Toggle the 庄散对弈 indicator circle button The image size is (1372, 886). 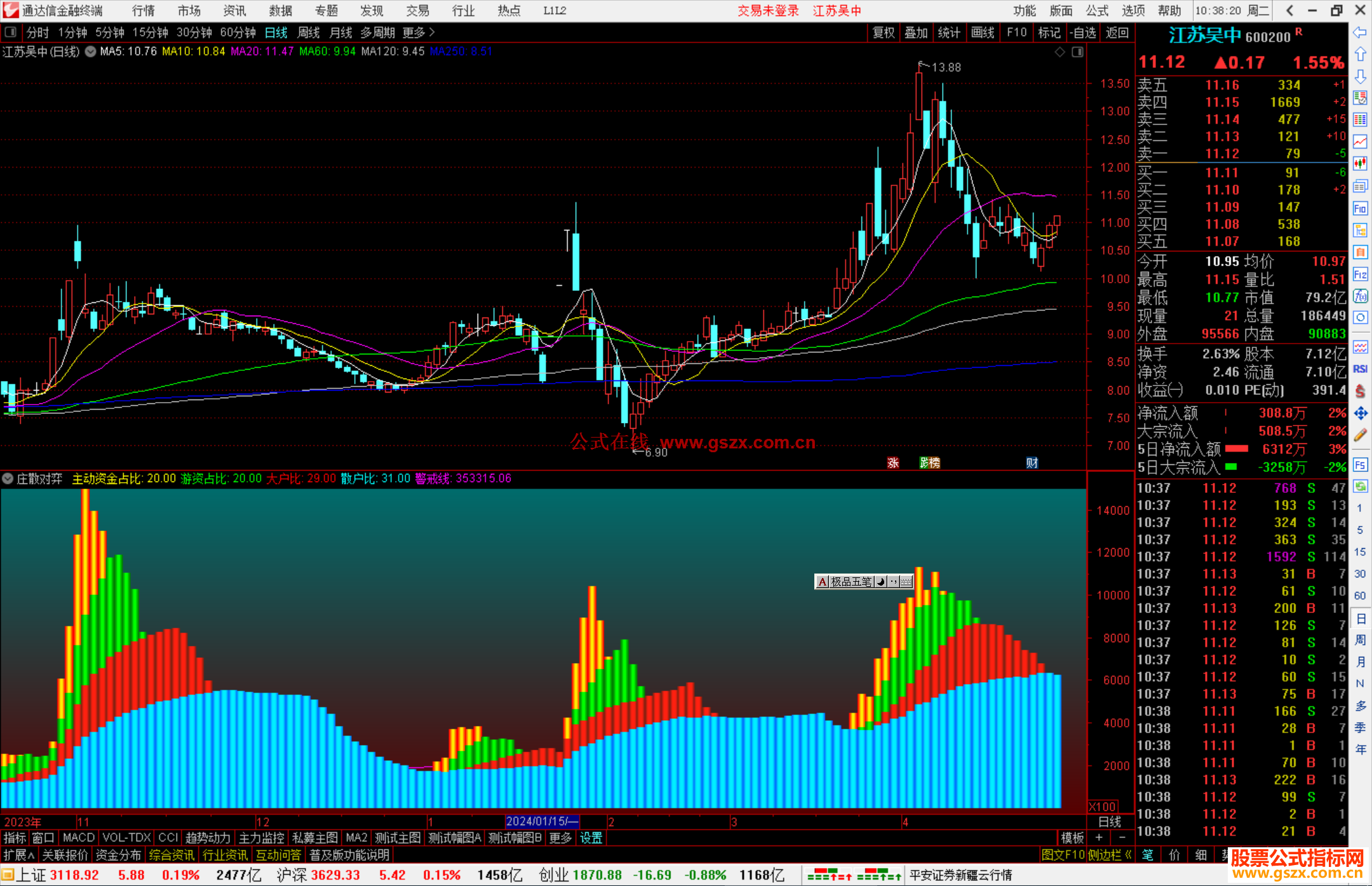(x=8, y=478)
